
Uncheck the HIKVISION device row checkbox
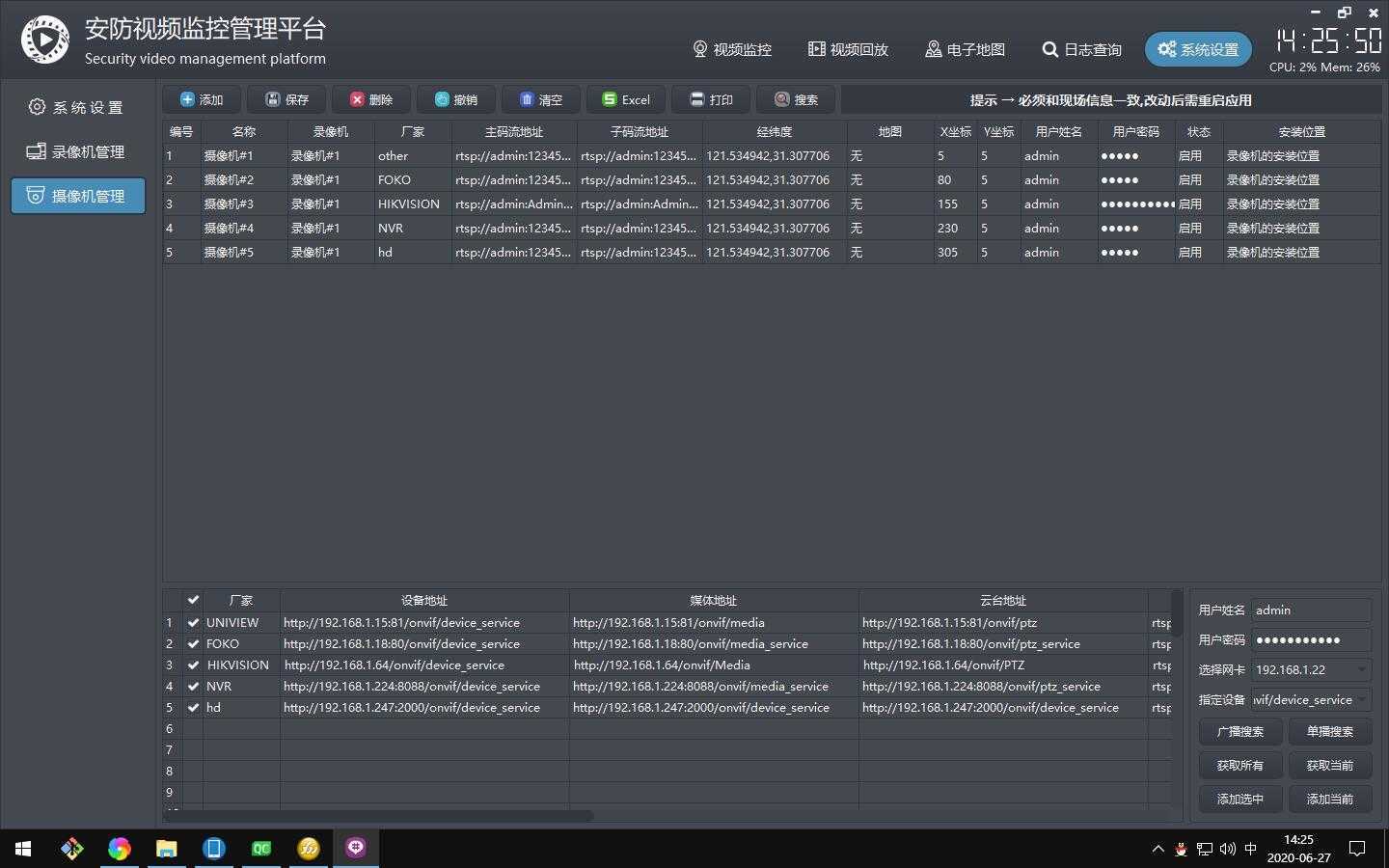coord(193,665)
